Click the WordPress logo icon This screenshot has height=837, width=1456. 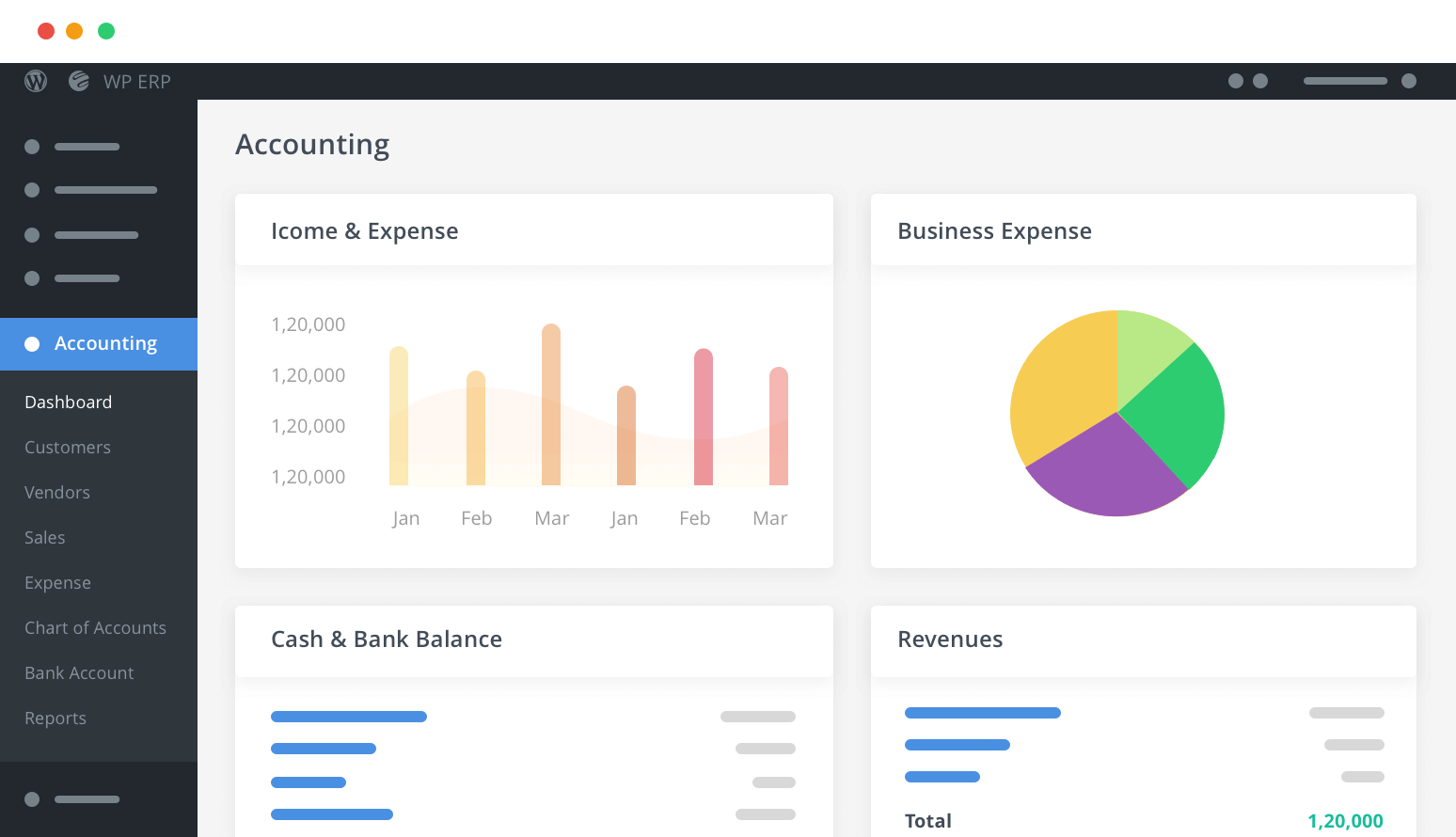coord(35,81)
